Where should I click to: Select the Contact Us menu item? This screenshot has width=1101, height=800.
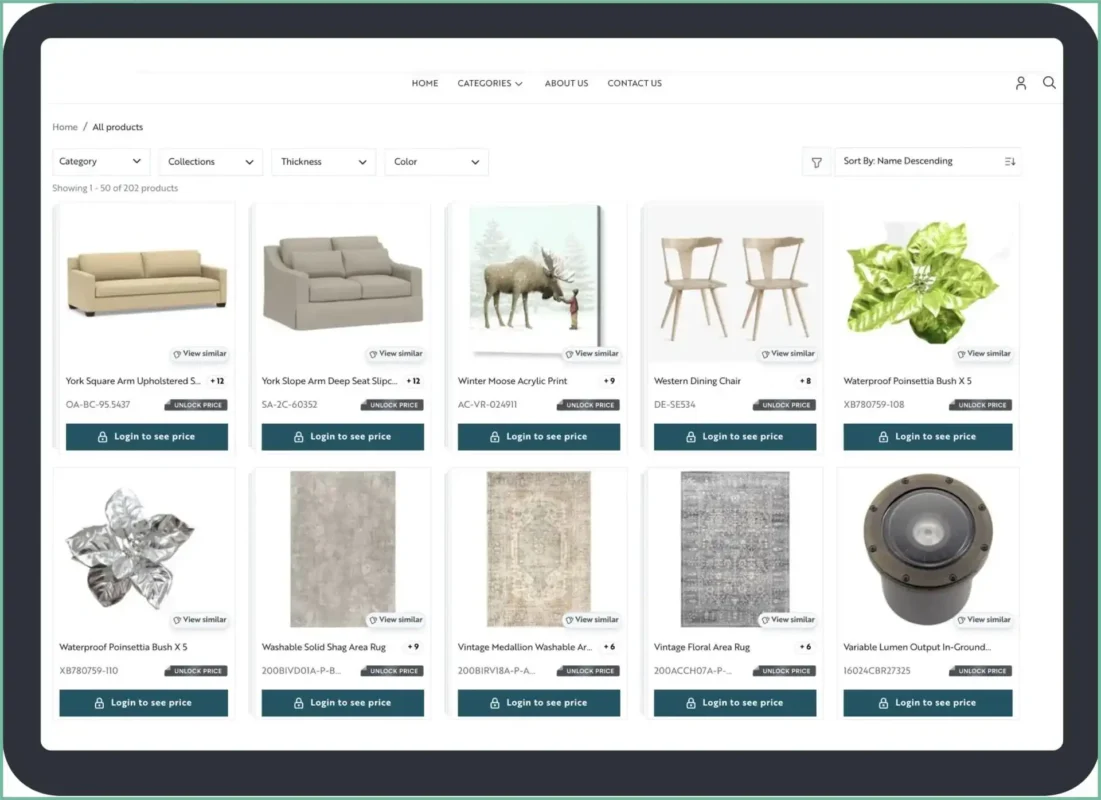[x=634, y=83]
